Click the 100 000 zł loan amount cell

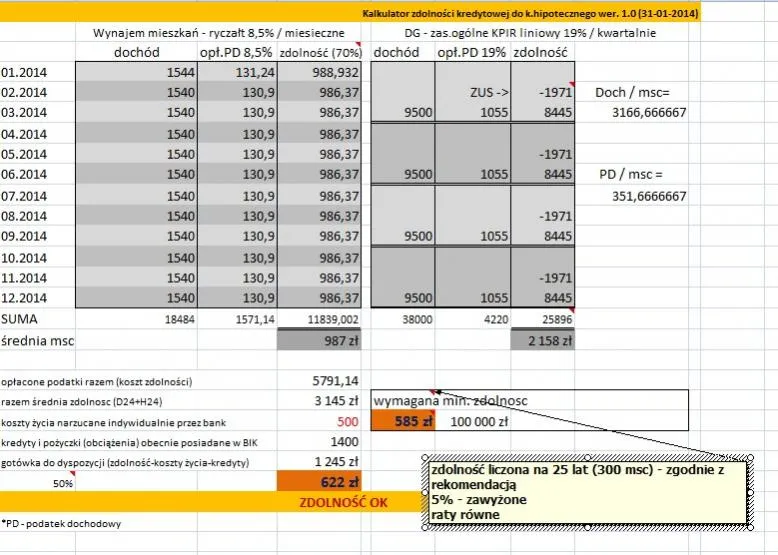pos(478,422)
